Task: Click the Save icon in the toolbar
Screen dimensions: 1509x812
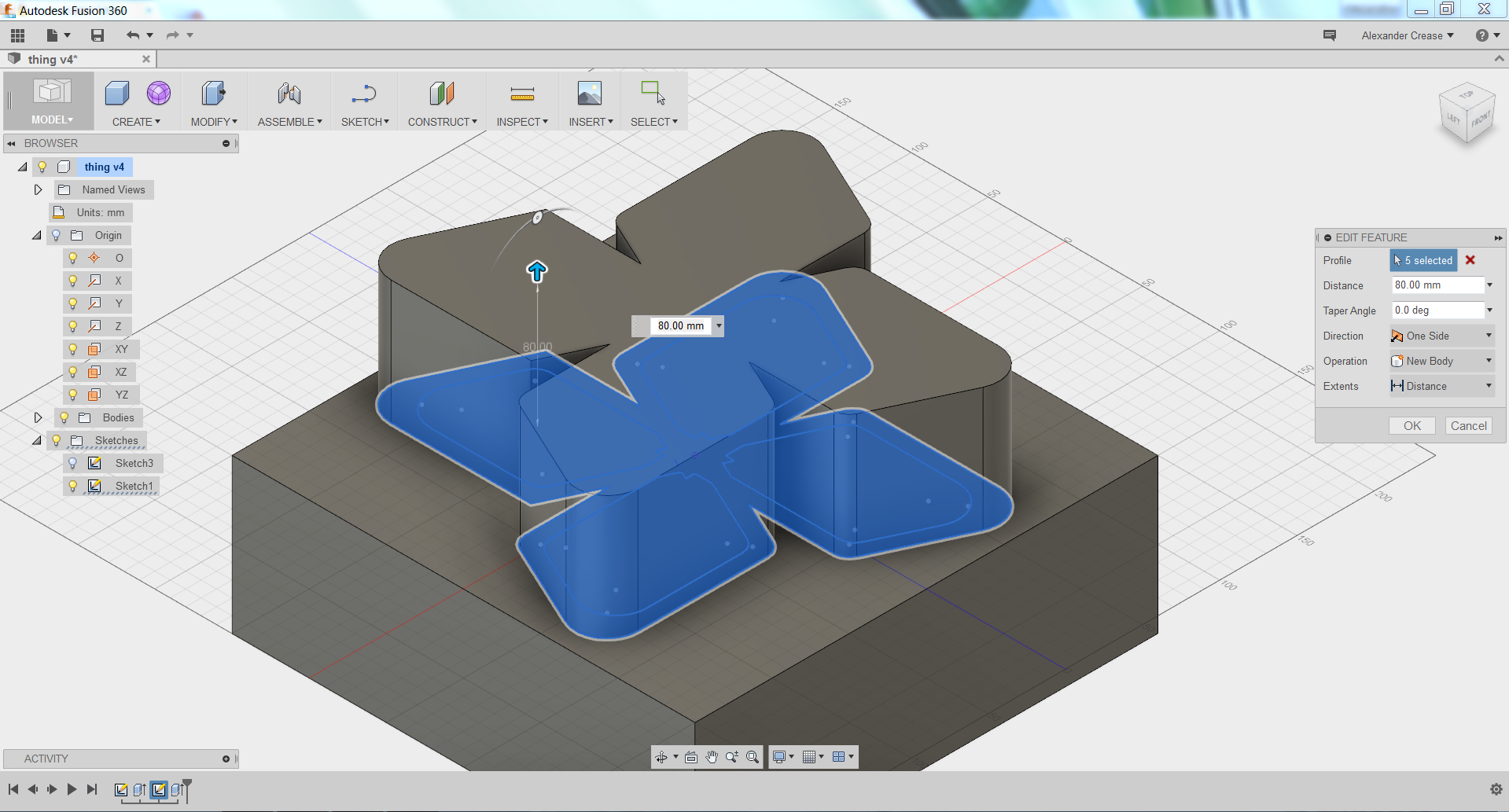Action: click(x=97, y=35)
